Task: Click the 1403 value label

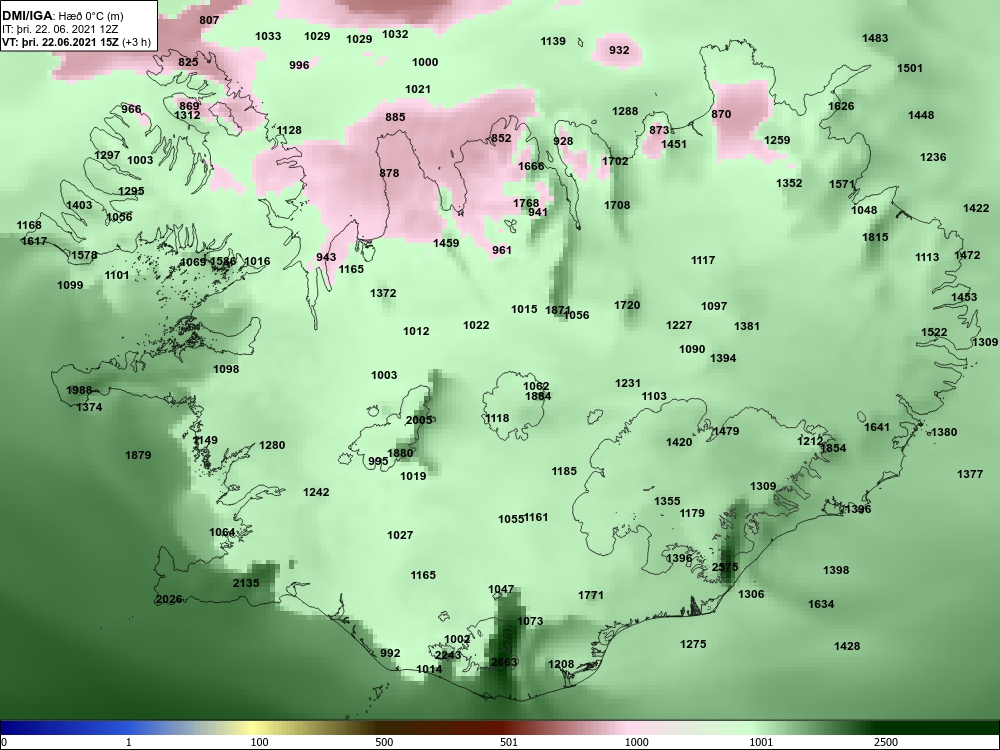Action: pos(79,205)
